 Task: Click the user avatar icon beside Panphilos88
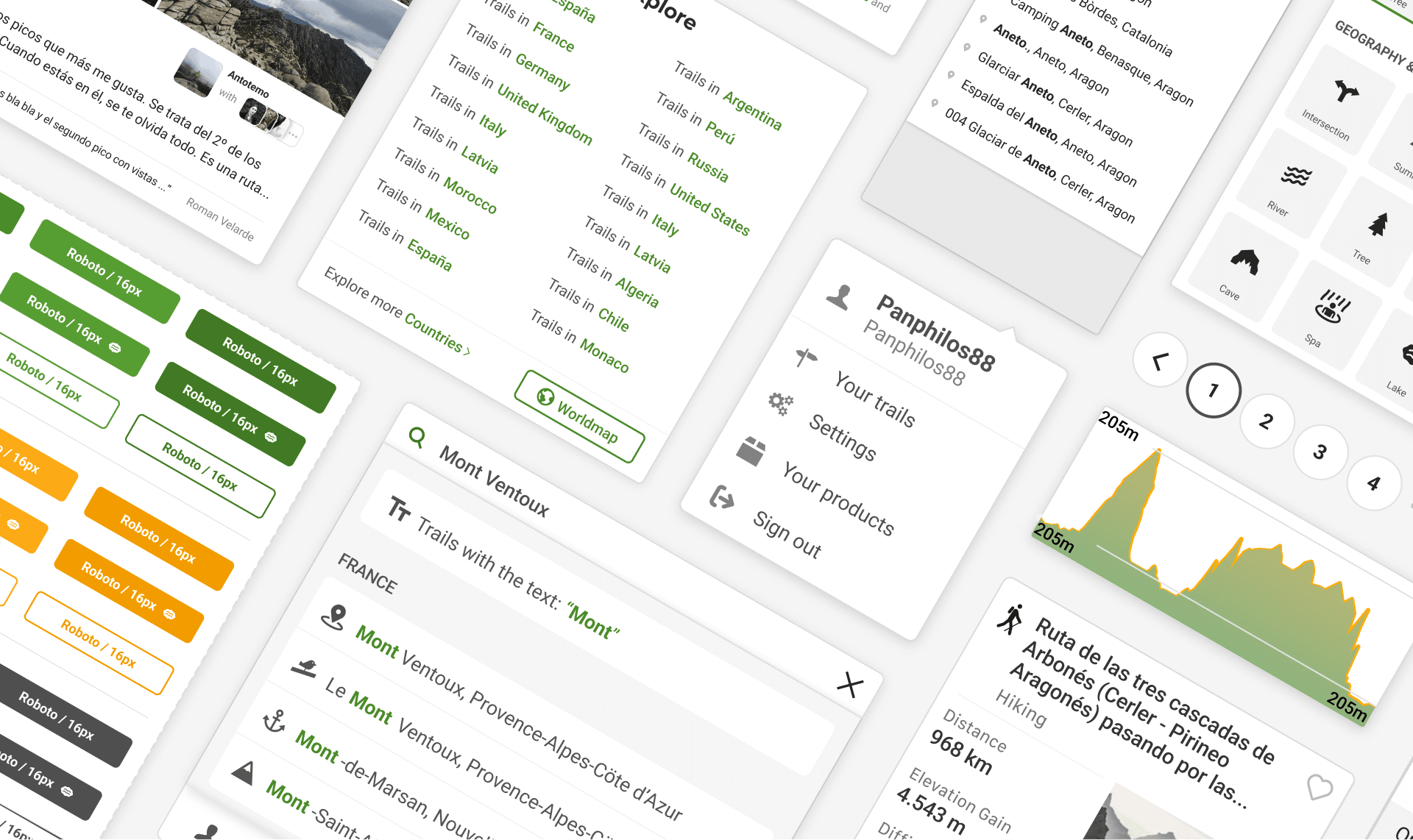click(x=839, y=297)
